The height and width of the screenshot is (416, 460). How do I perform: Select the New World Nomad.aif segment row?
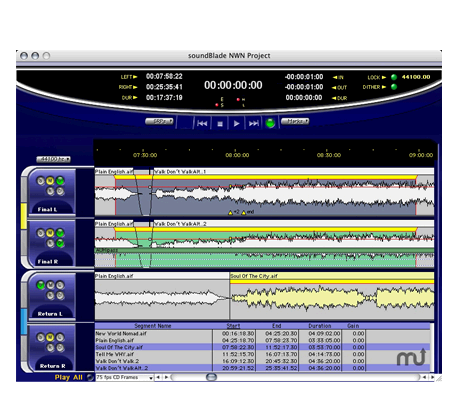point(262,333)
